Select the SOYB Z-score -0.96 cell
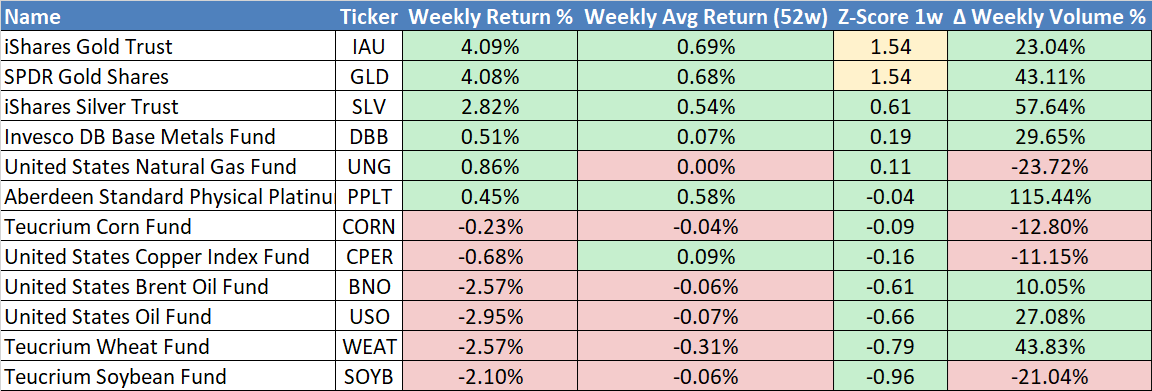This screenshot has height=391, width=1152. (x=890, y=376)
